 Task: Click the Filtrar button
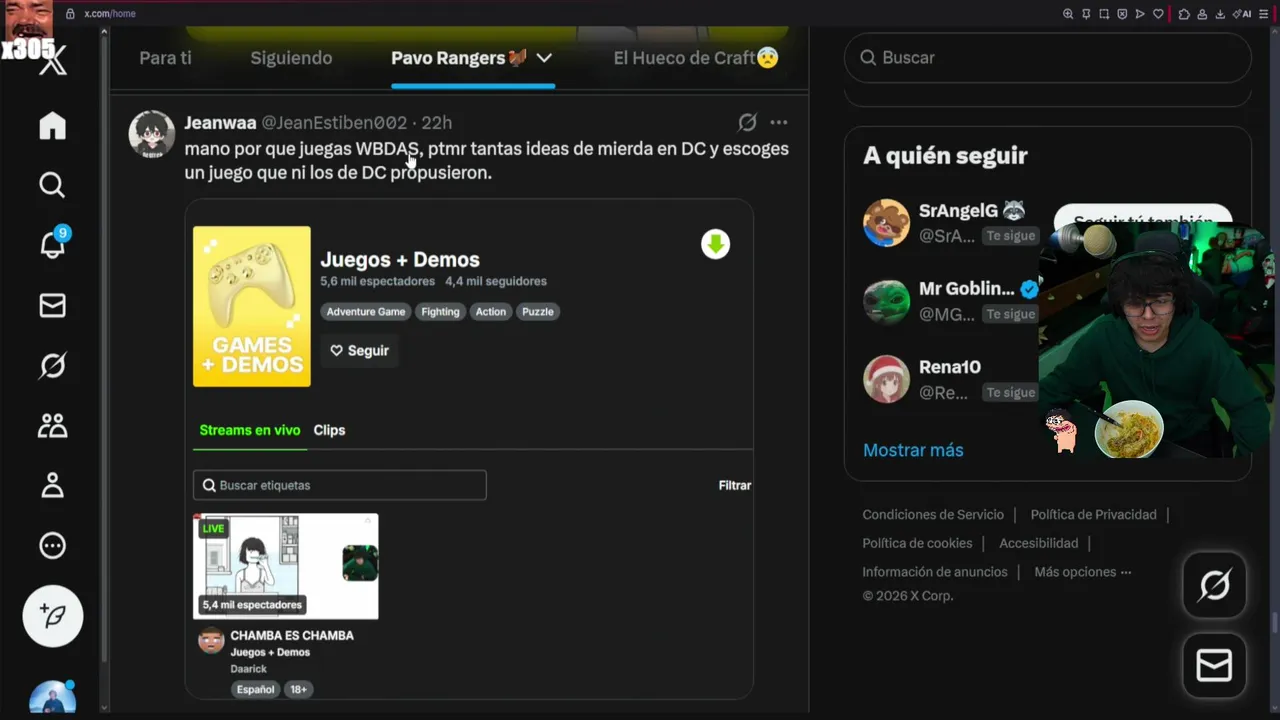point(735,485)
